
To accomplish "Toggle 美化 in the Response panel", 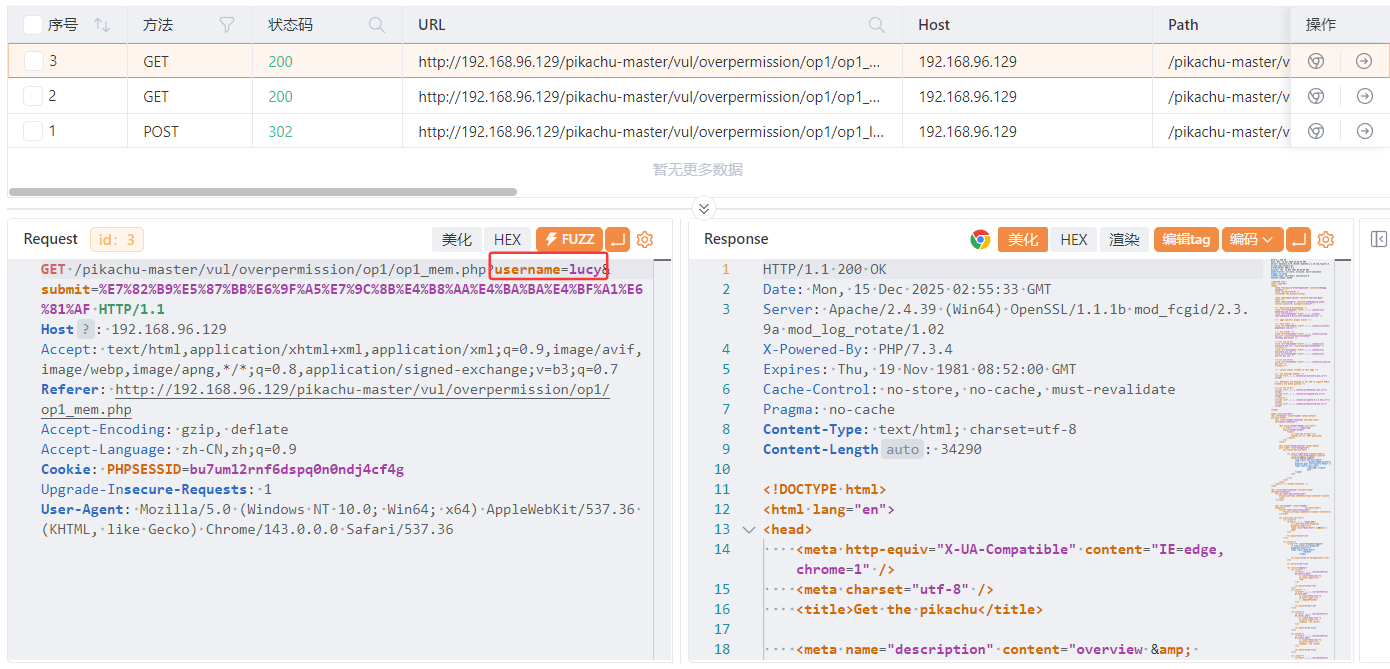I will tap(1022, 239).
